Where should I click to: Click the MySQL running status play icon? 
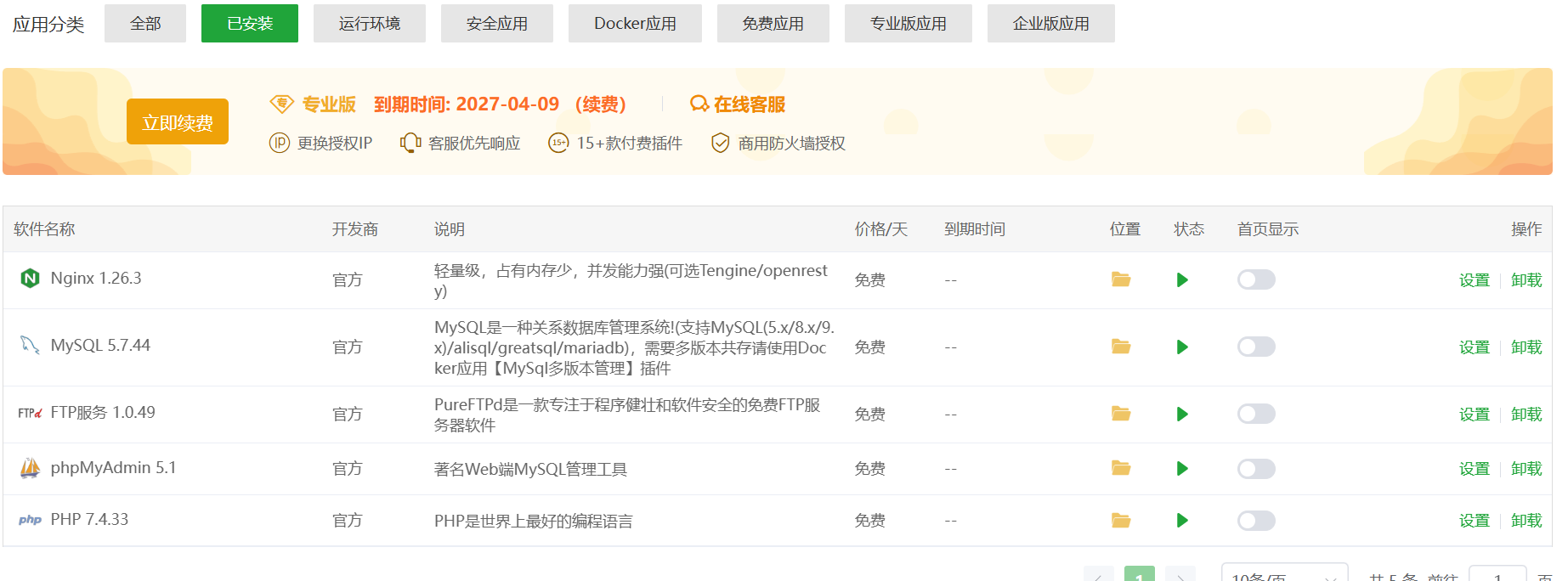(1182, 347)
